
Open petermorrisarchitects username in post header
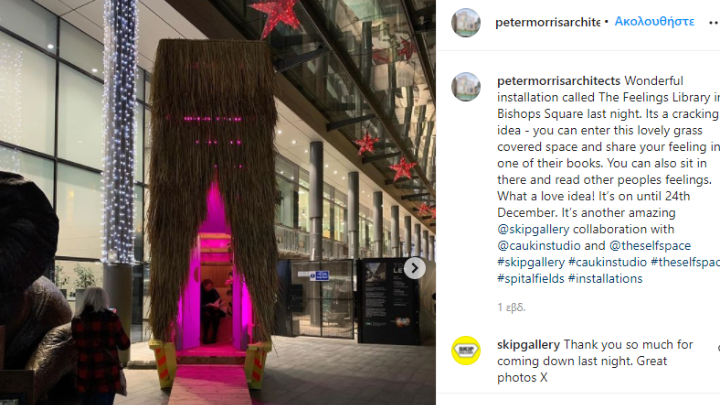click(x=547, y=22)
